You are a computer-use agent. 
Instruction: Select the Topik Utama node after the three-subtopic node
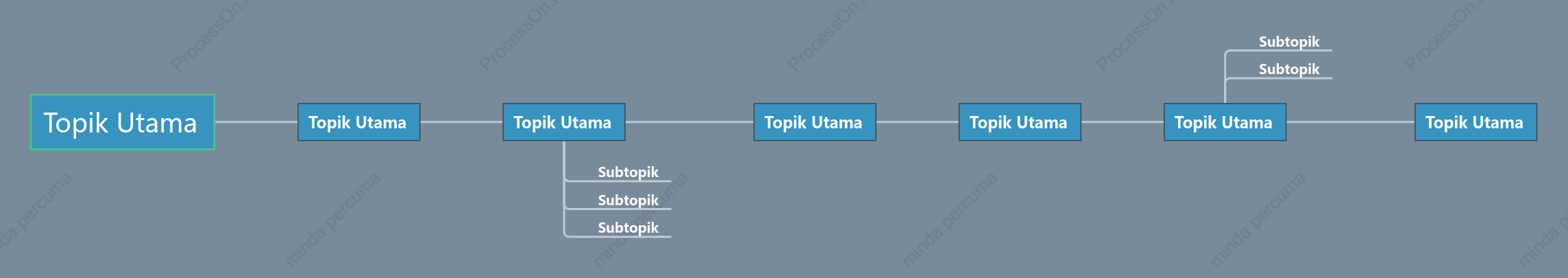pos(815,122)
